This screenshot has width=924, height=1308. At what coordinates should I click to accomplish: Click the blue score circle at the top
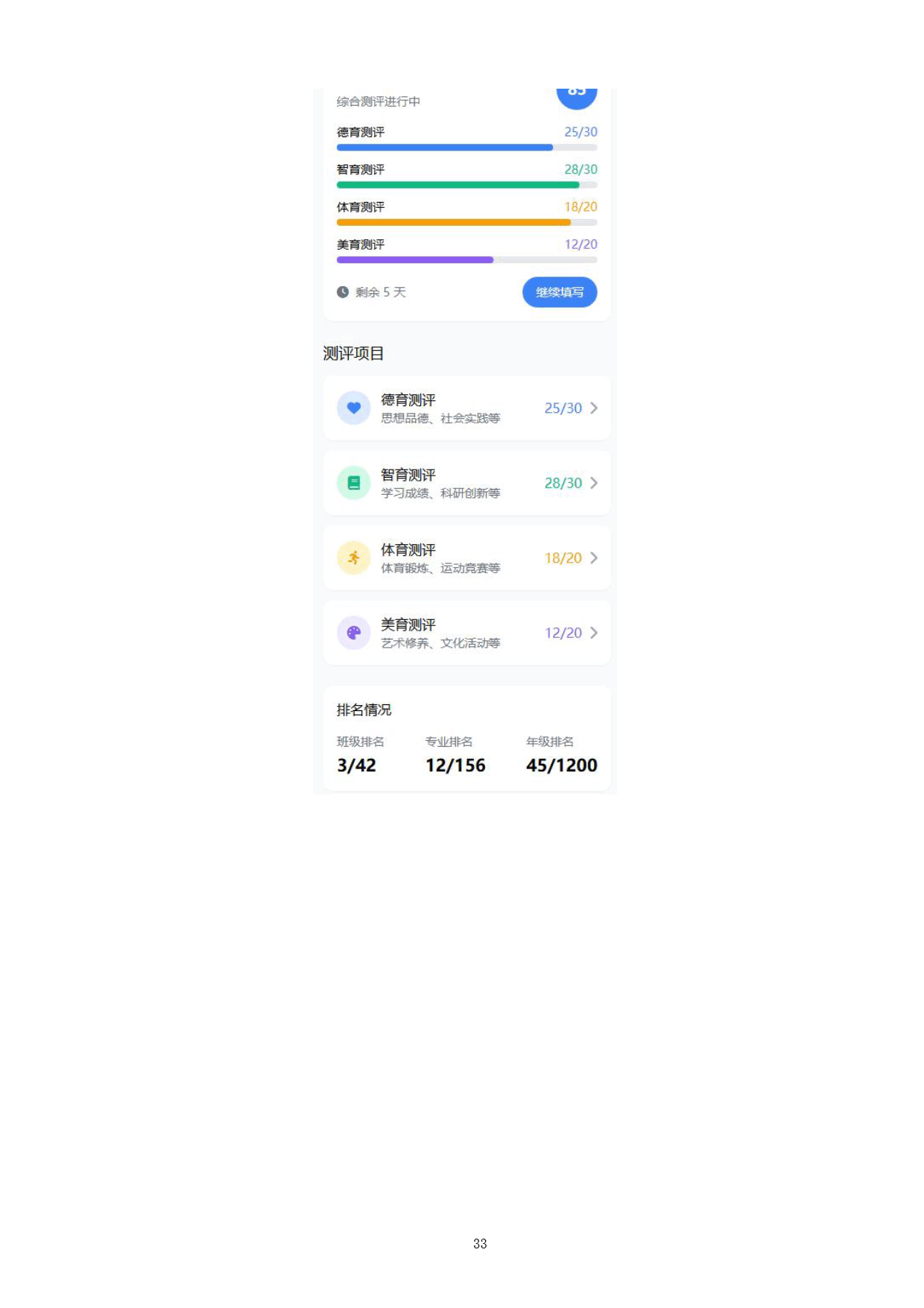[577, 95]
